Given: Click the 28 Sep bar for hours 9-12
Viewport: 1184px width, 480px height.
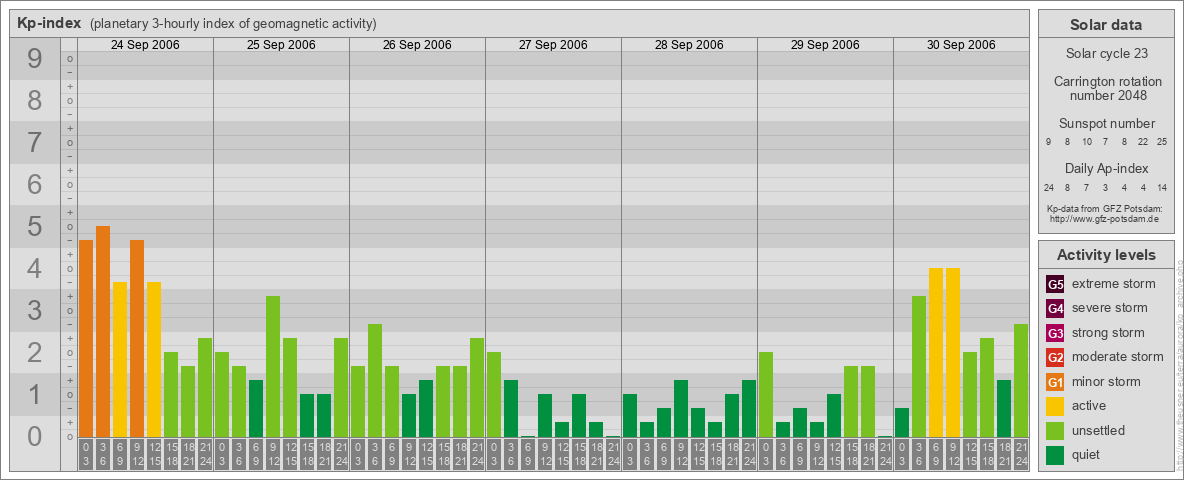Looking at the screenshot, I should (x=680, y=408).
